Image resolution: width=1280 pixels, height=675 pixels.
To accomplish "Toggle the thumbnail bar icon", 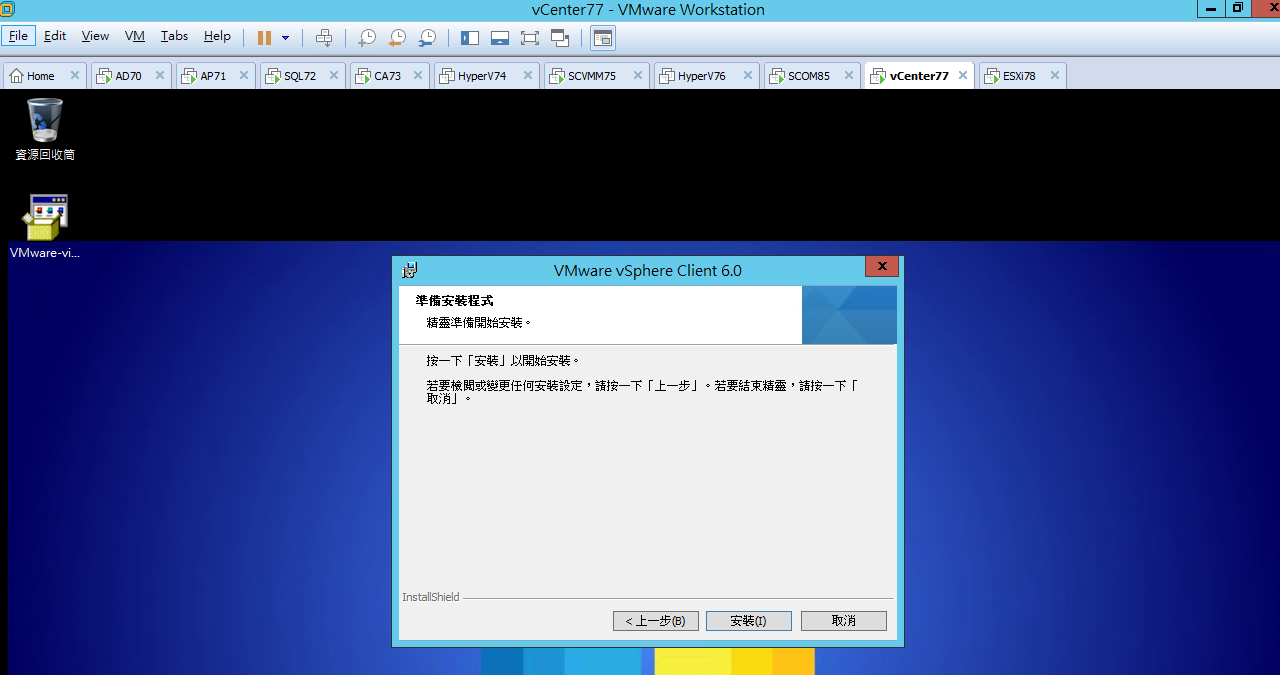I will 500,38.
